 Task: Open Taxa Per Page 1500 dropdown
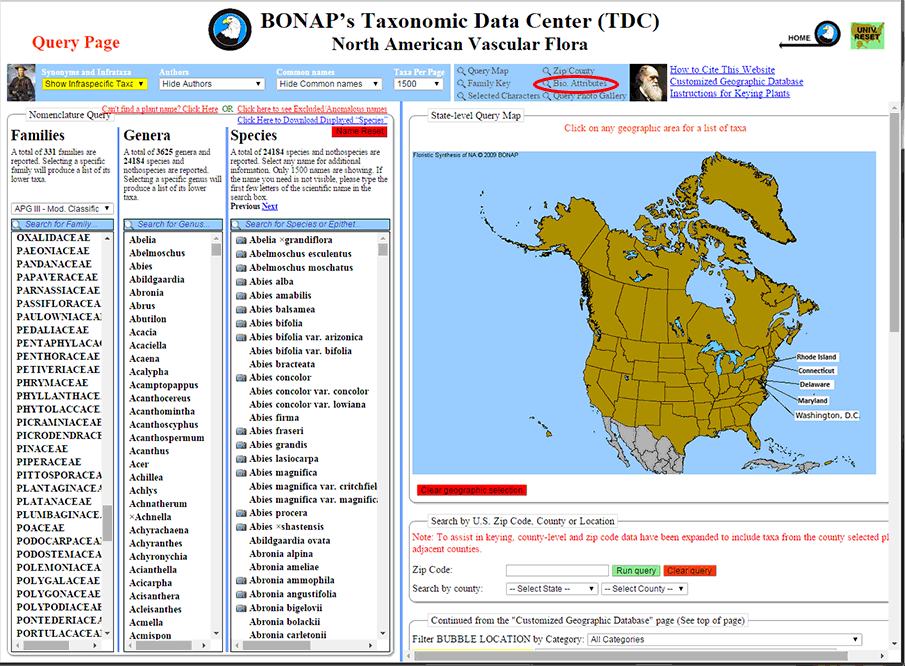point(418,84)
